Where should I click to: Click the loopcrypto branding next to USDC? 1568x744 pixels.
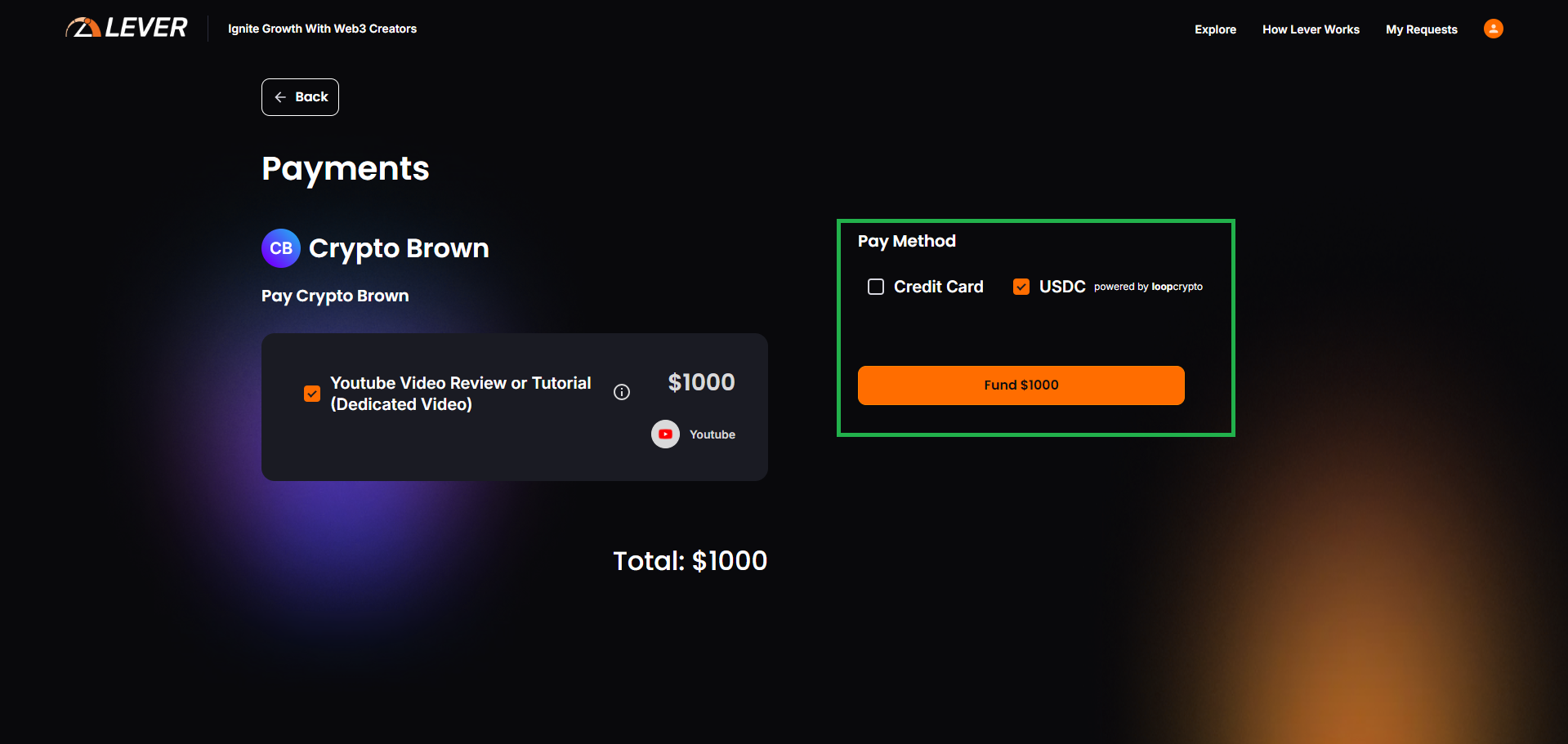[1176, 287]
